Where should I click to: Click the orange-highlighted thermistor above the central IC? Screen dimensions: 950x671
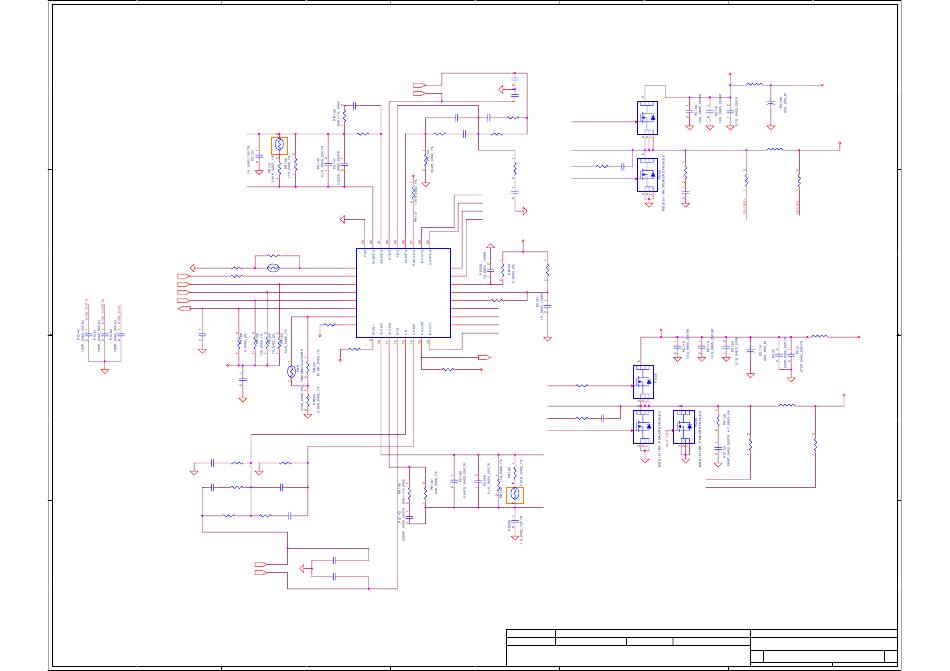coord(279,146)
